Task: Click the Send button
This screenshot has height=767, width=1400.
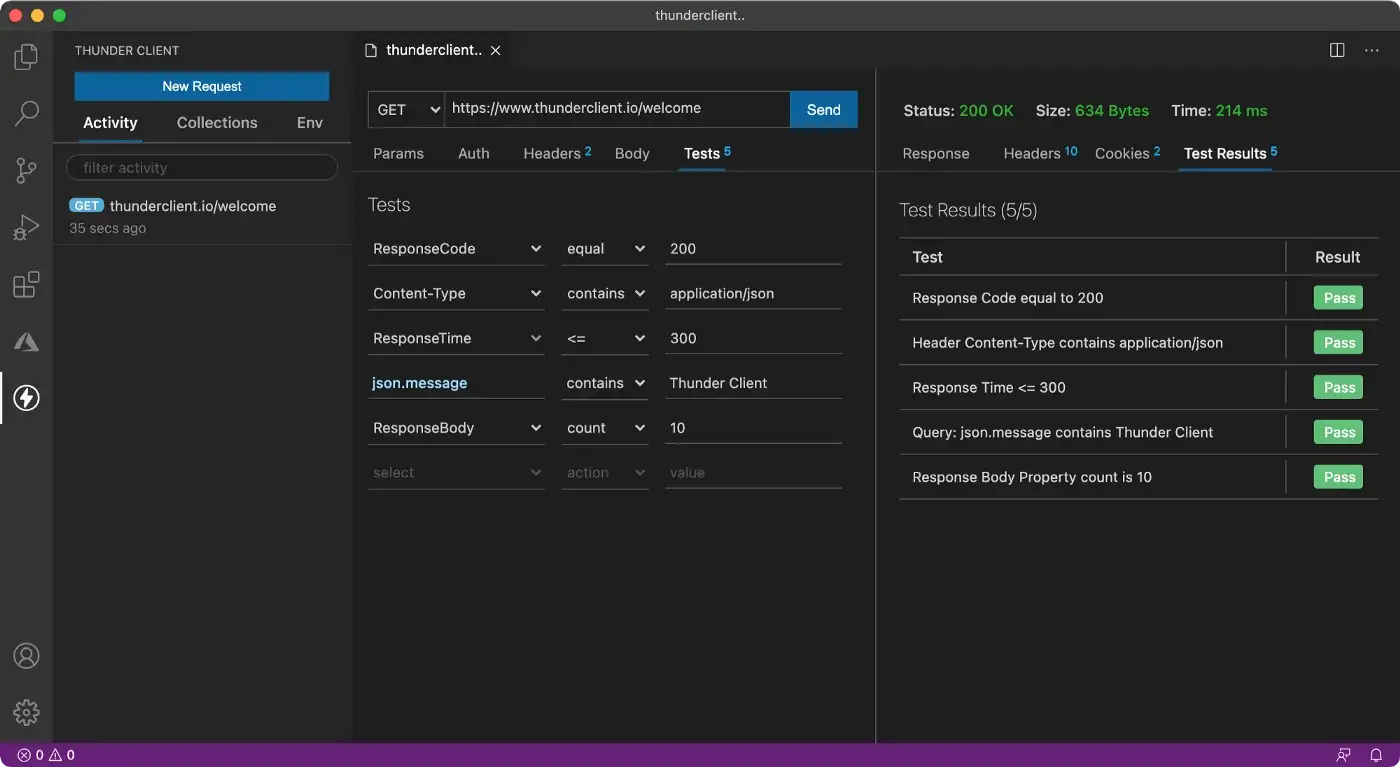Action: pos(822,109)
